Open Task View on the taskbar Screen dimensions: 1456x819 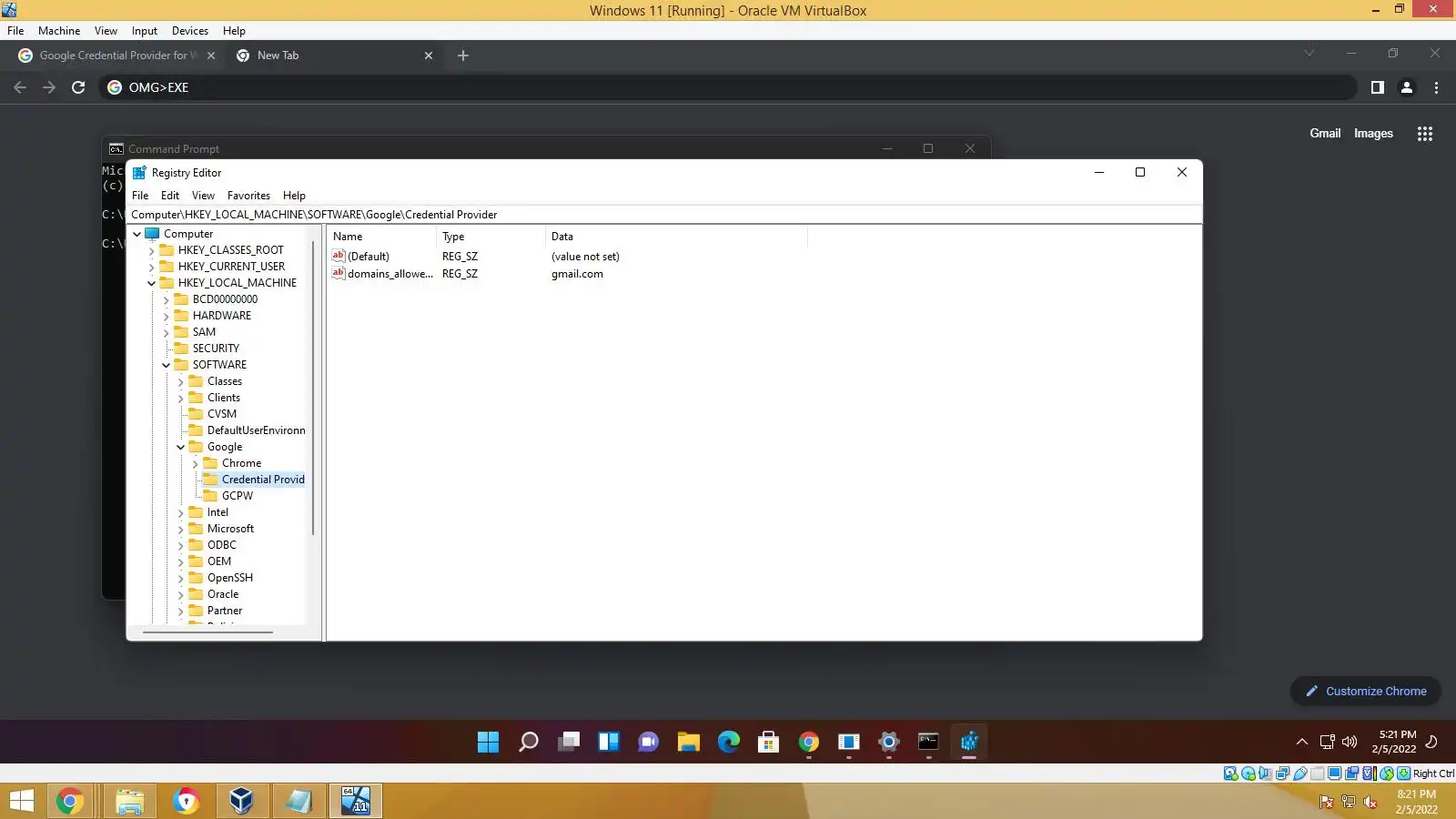(x=569, y=742)
